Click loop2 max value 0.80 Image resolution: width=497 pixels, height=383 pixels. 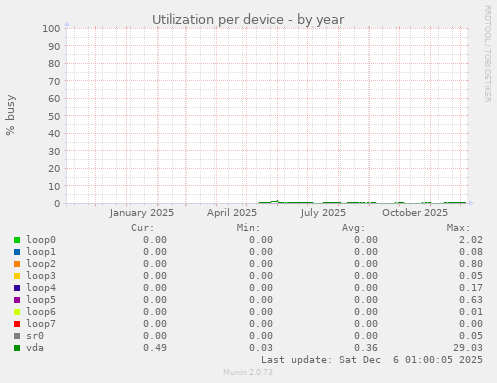[x=471, y=264]
